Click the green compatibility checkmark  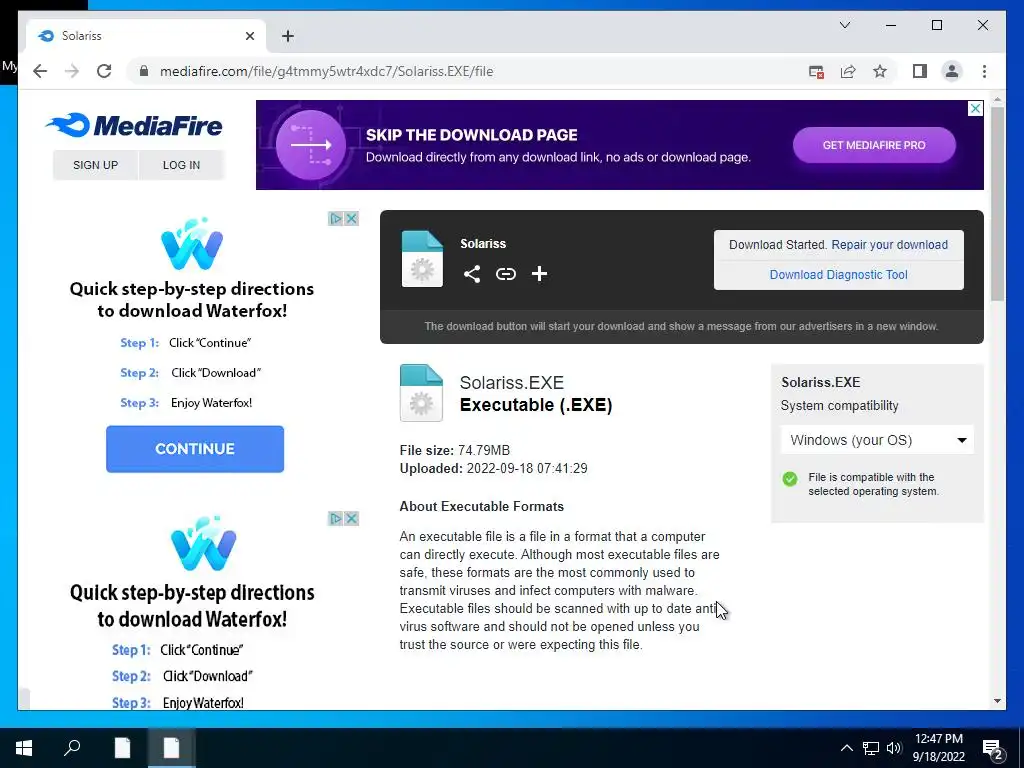(x=790, y=479)
